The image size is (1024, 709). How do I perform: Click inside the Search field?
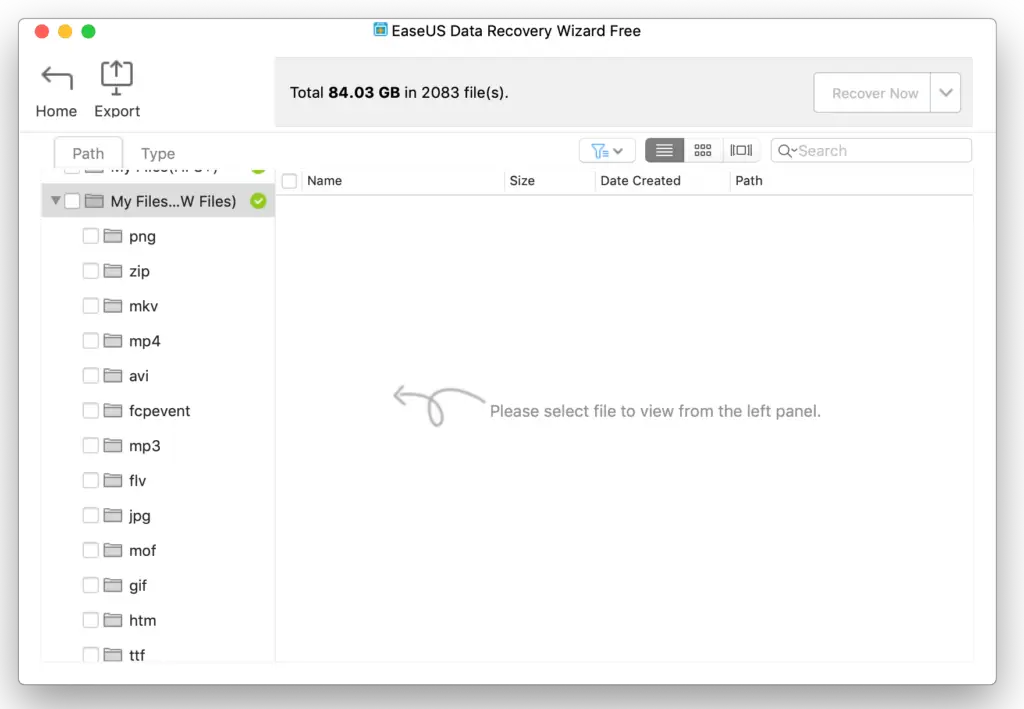pos(871,151)
